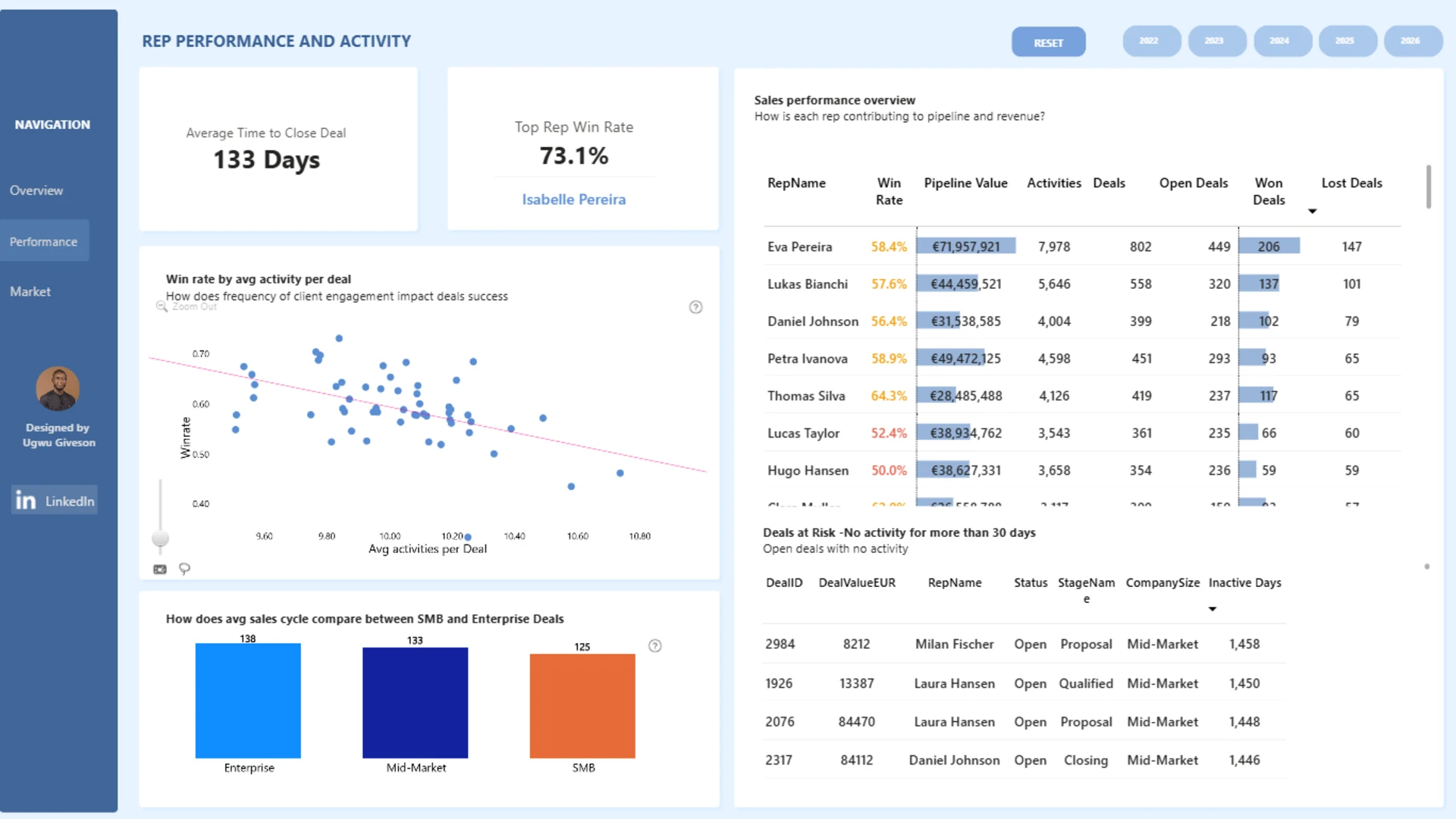The width and height of the screenshot is (1456, 819).
Task: Click the Zoom Out magnifier icon
Action: click(162, 306)
